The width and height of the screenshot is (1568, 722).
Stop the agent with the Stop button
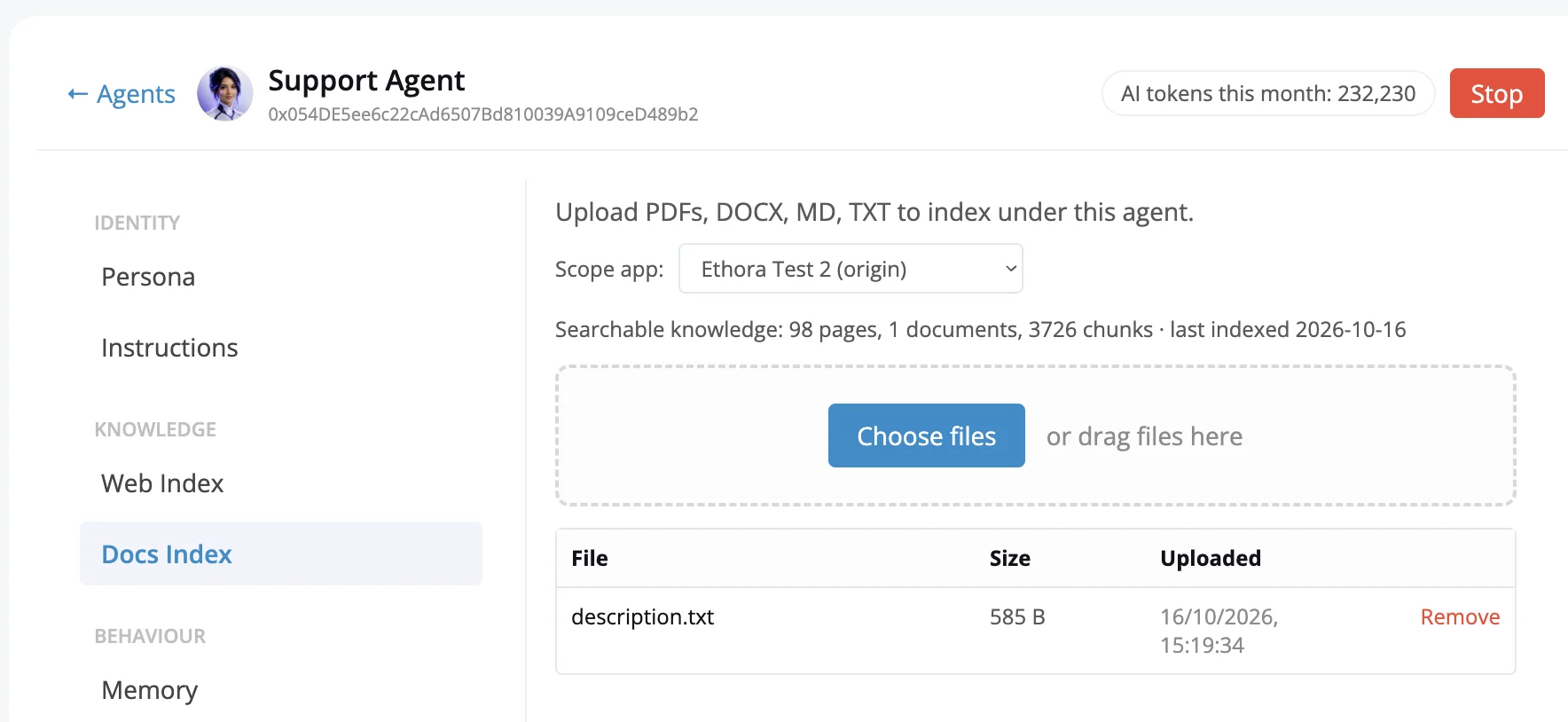1497,93
